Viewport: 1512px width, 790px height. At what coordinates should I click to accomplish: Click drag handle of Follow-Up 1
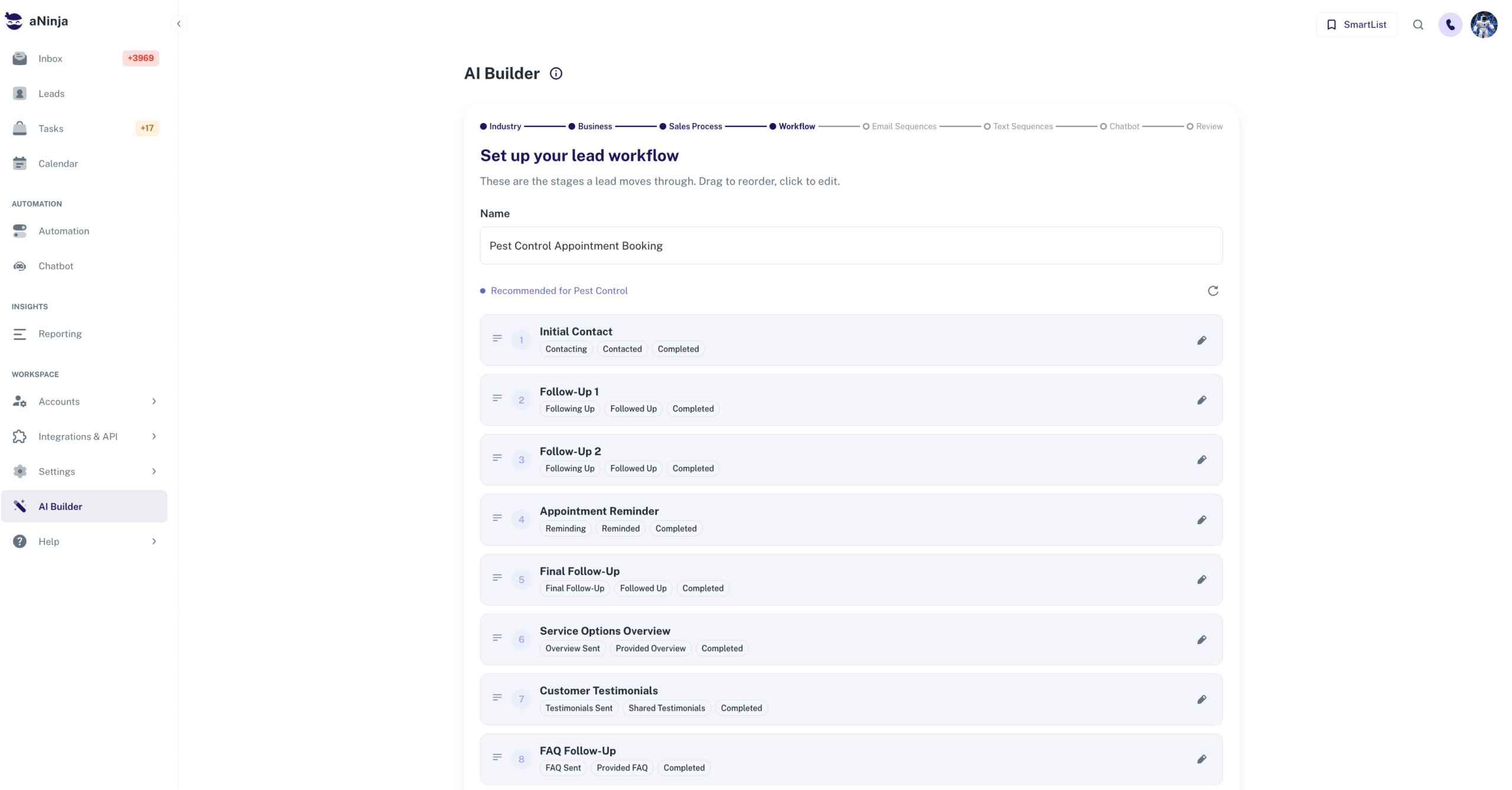tap(497, 399)
